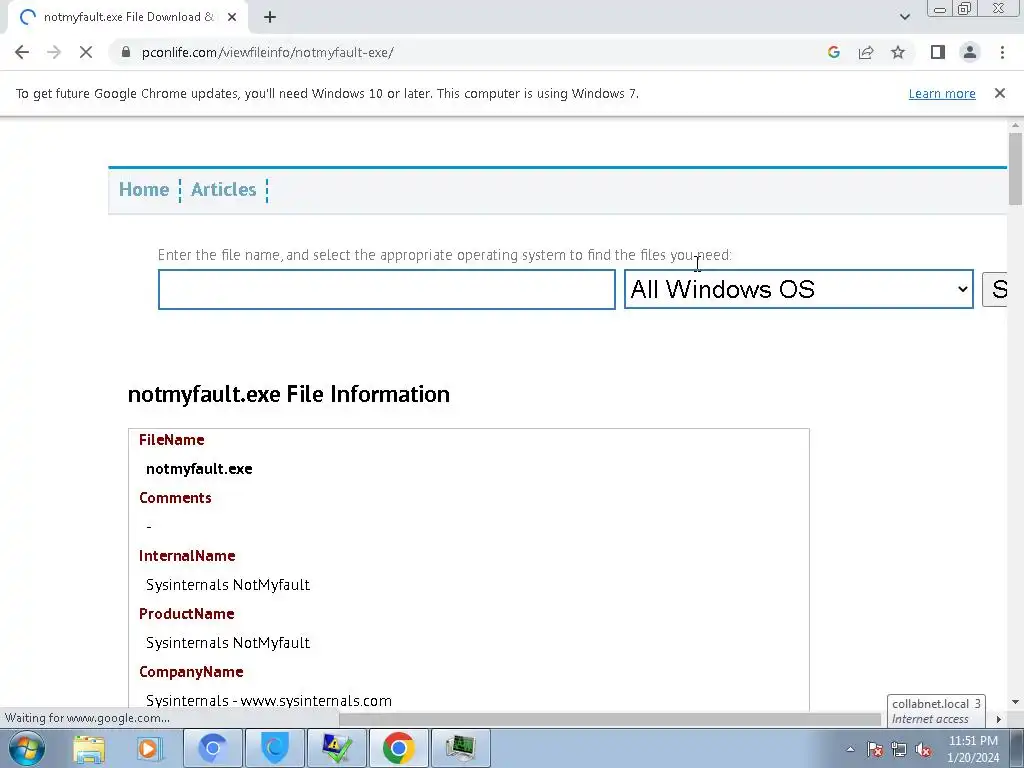The height and width of the screenshot is (768, 1024).
Task: Click the vertical scrollbar thumb
Action: coord(1015,168)
